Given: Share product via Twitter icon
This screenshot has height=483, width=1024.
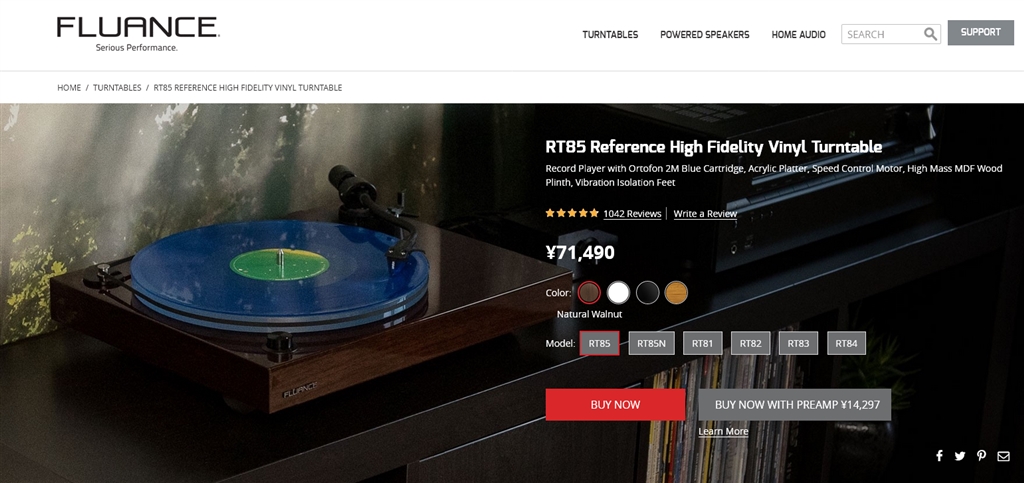Looking at the screenshot, I should point(959,456).
